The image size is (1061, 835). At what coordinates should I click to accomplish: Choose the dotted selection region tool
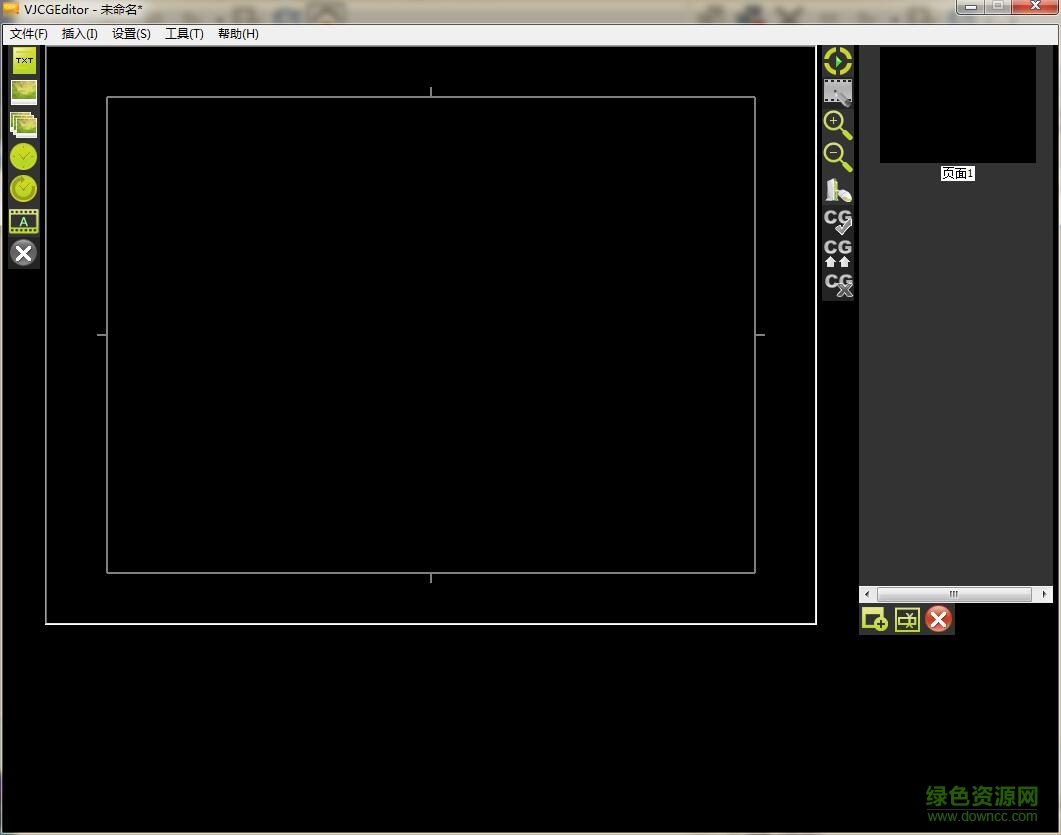(838, 93)
